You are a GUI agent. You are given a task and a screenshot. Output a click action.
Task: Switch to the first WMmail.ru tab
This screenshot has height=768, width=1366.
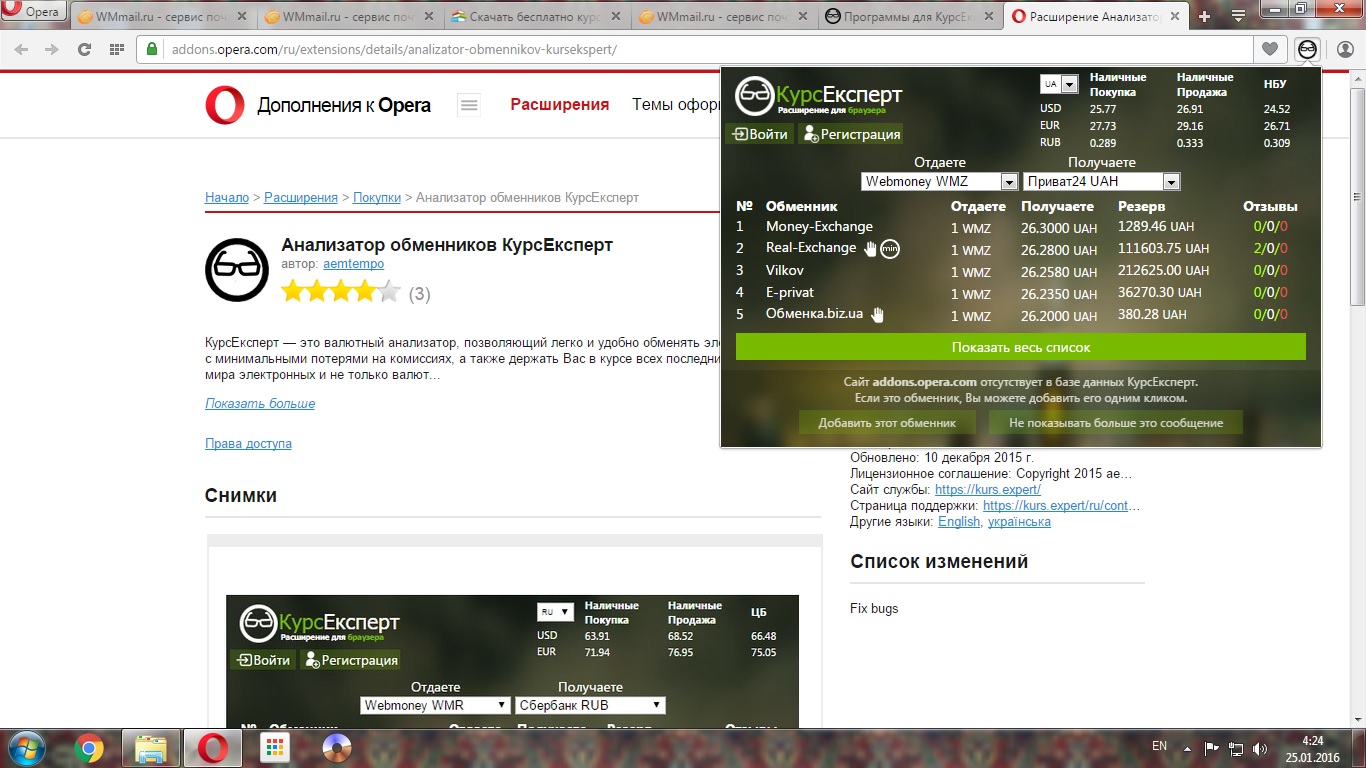pyautogui.click(x=163, y=16)
